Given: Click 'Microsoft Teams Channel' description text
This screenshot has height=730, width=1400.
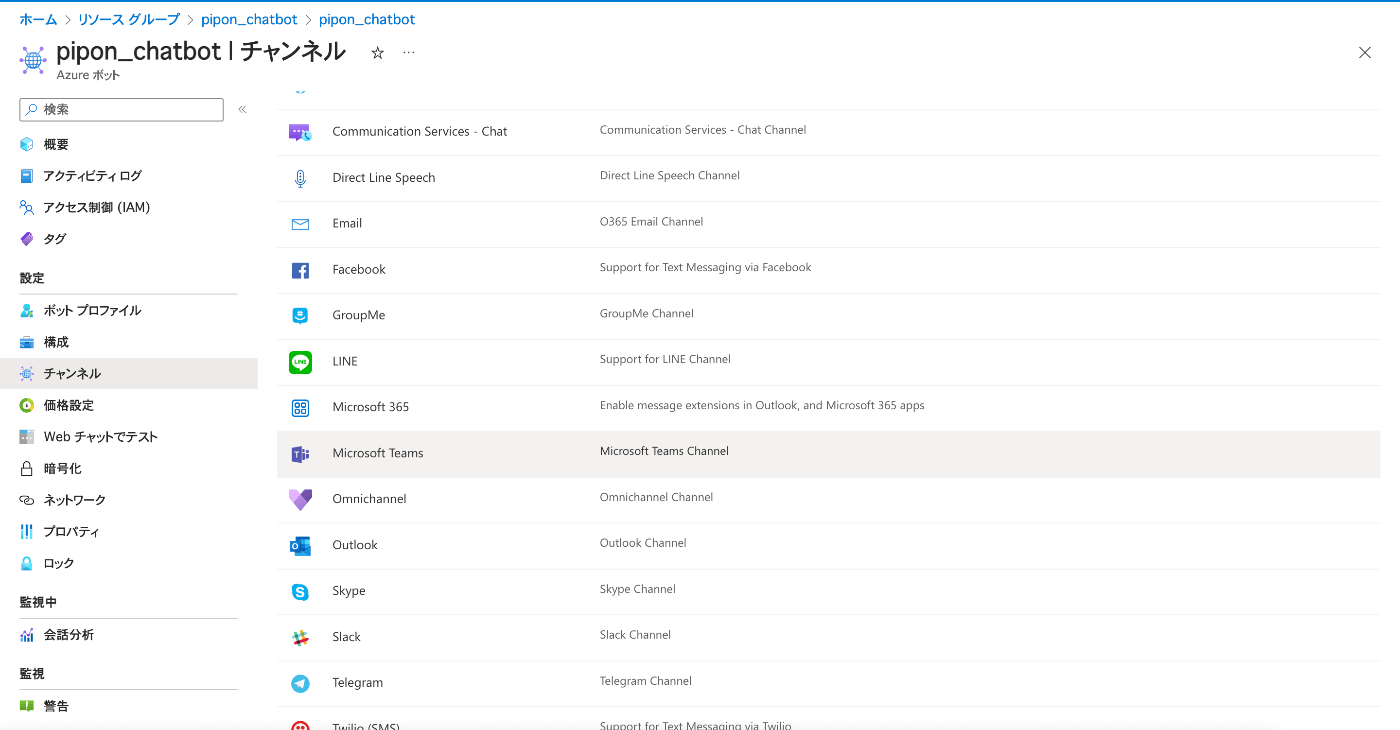Looking at the screenshot, I should pyautogui.click(x=665, y=452).
